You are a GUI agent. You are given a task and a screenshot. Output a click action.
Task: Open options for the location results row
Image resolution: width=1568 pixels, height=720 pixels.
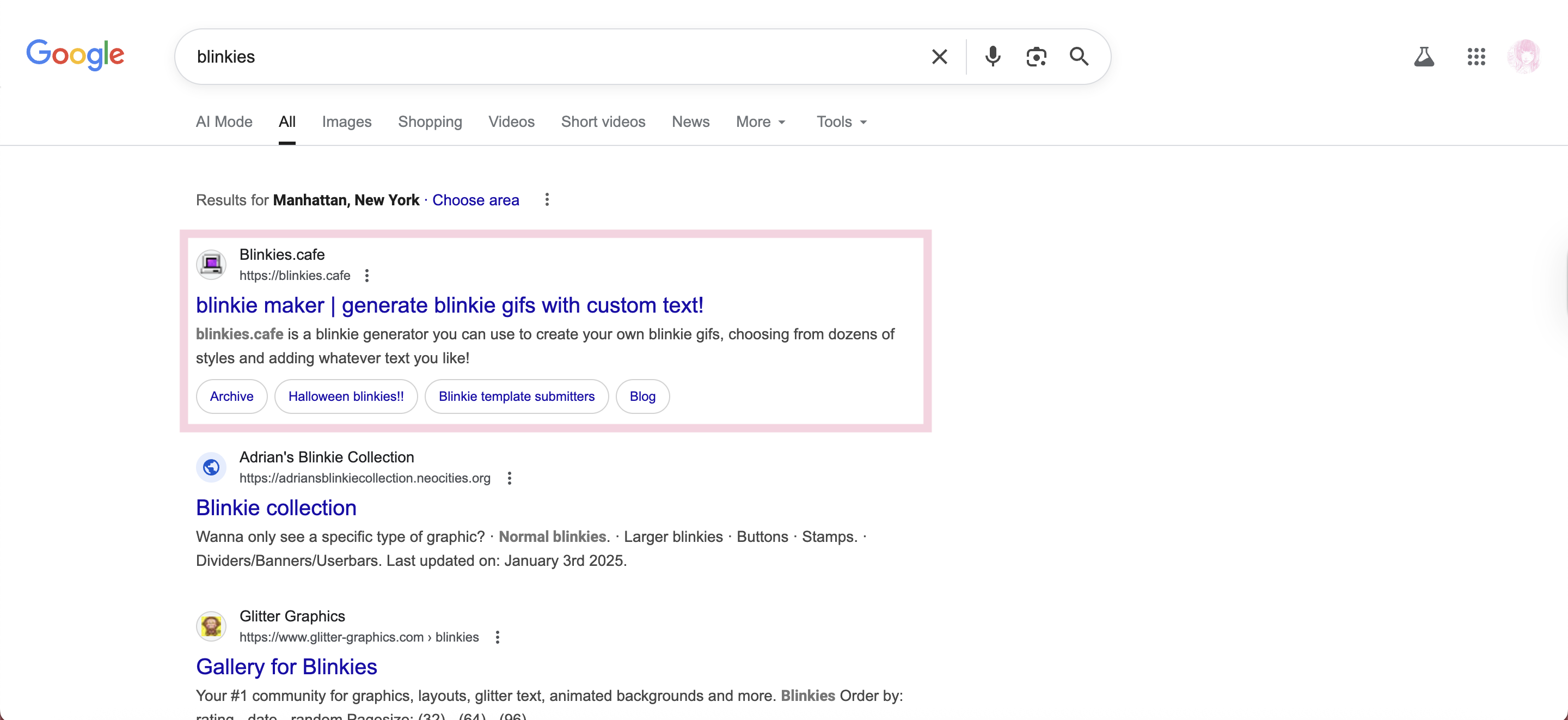tap(546, 200)
